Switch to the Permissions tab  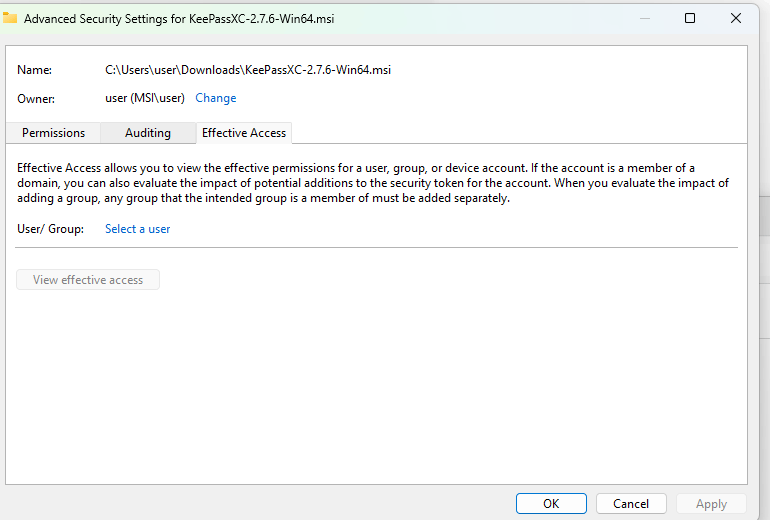point(53,133)
